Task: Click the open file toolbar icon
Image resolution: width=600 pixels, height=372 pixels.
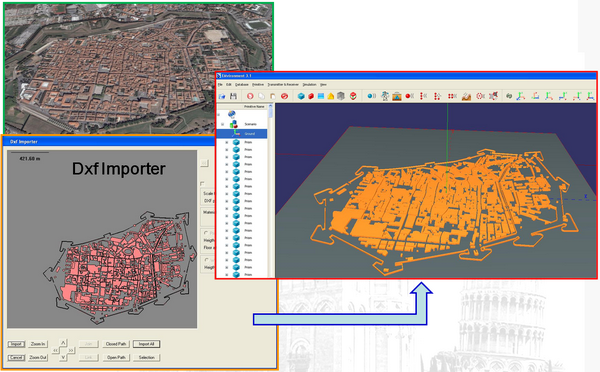Action: click(222, 96)
